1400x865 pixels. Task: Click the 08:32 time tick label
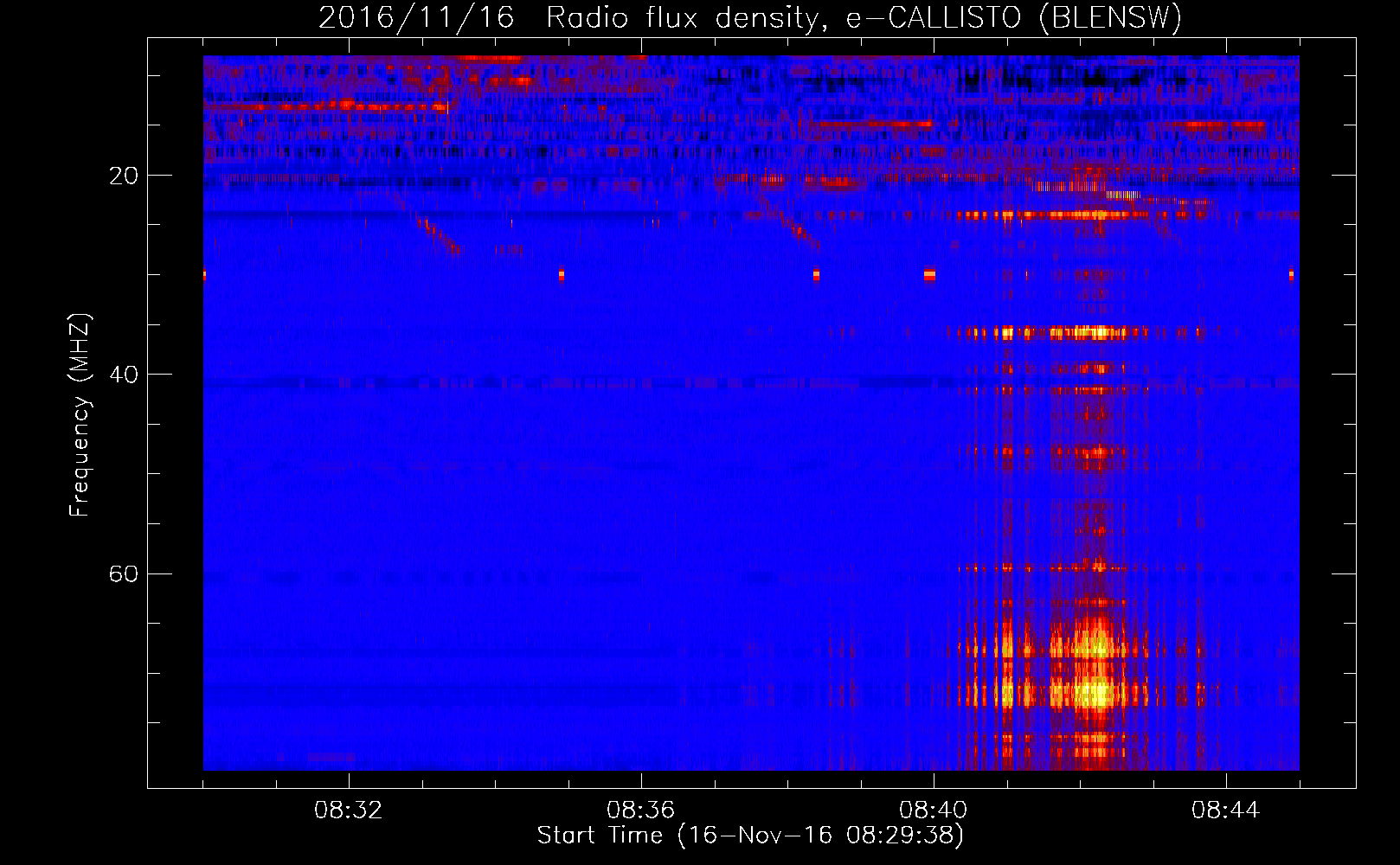point(349,811)
